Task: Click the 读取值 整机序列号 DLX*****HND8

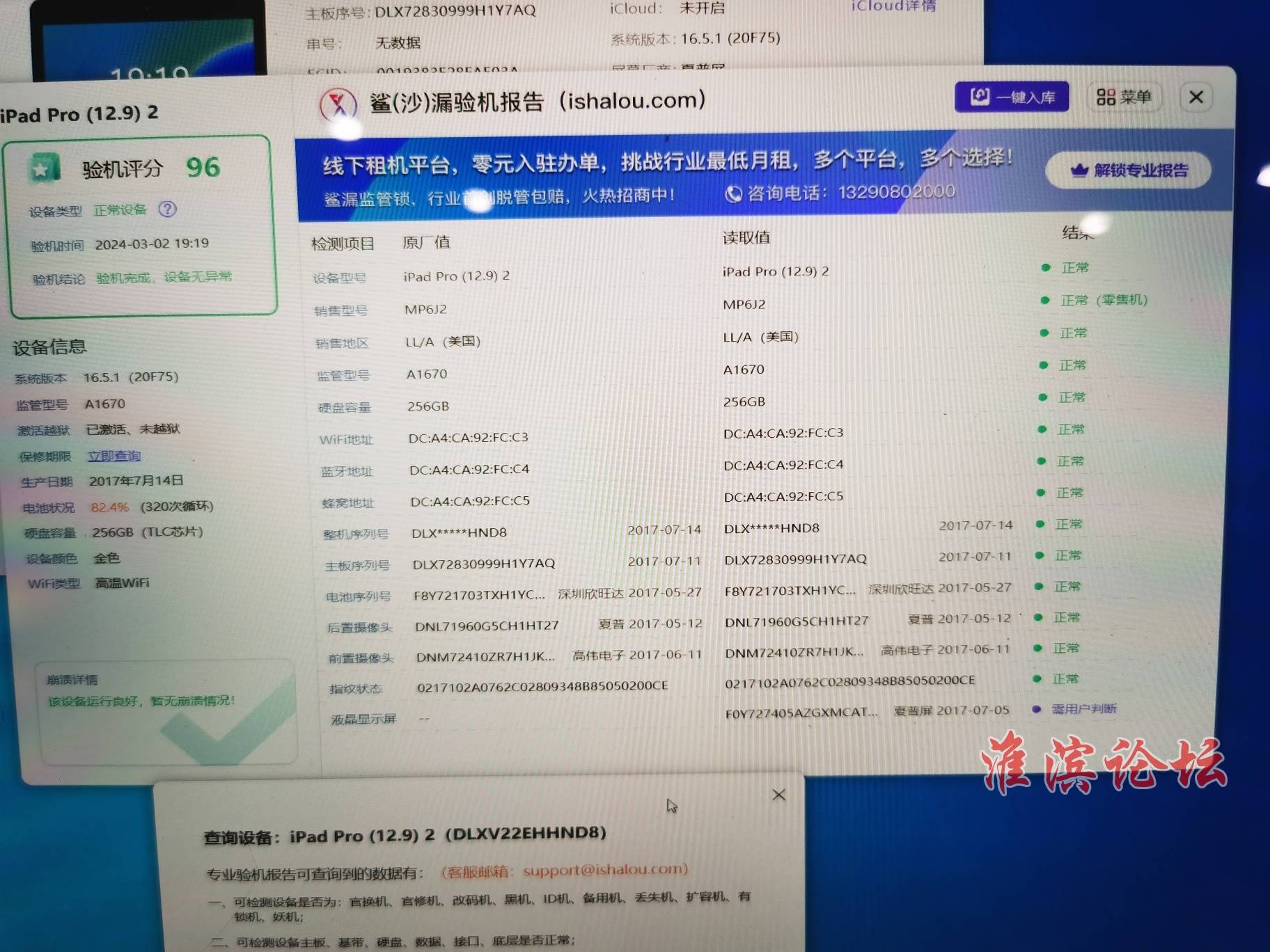Action: tap(771, 528)
